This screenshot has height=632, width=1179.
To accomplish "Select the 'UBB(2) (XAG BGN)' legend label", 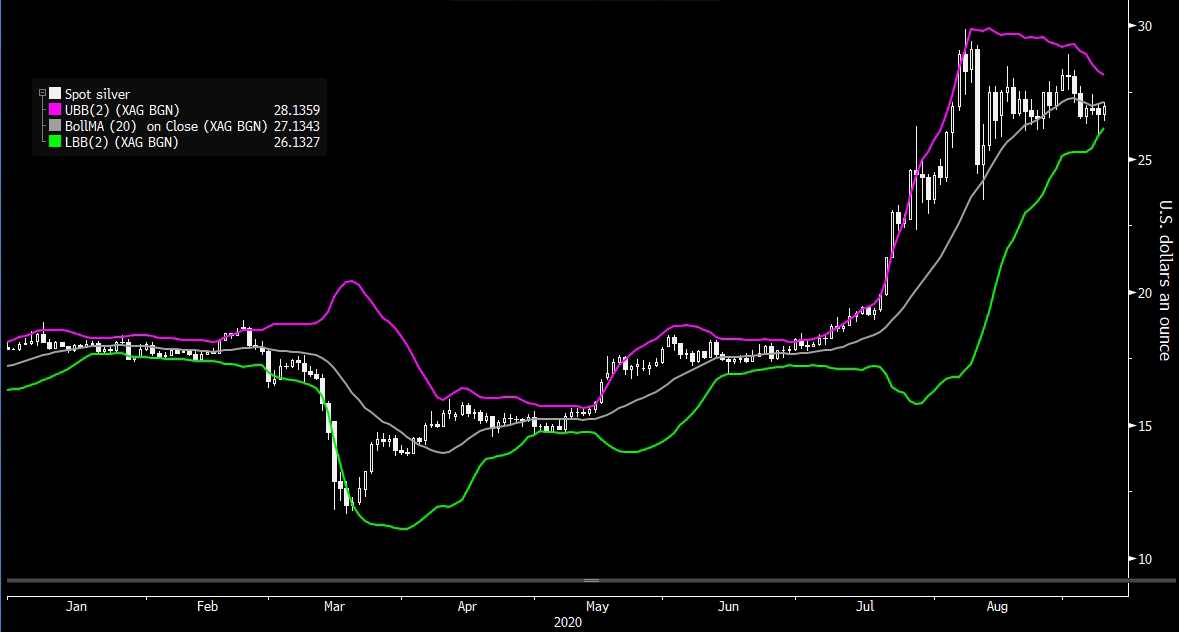I will point(122,110).
